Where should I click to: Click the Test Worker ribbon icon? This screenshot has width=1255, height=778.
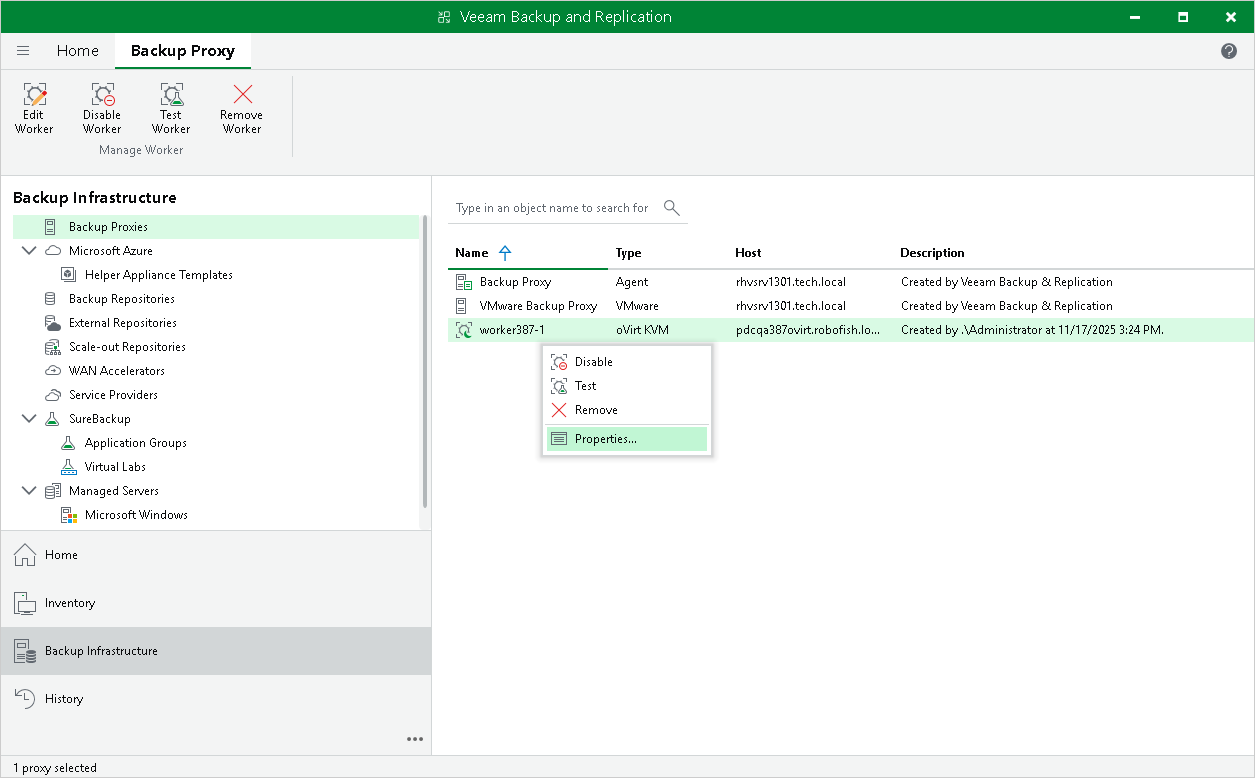[x=171, y=96]
